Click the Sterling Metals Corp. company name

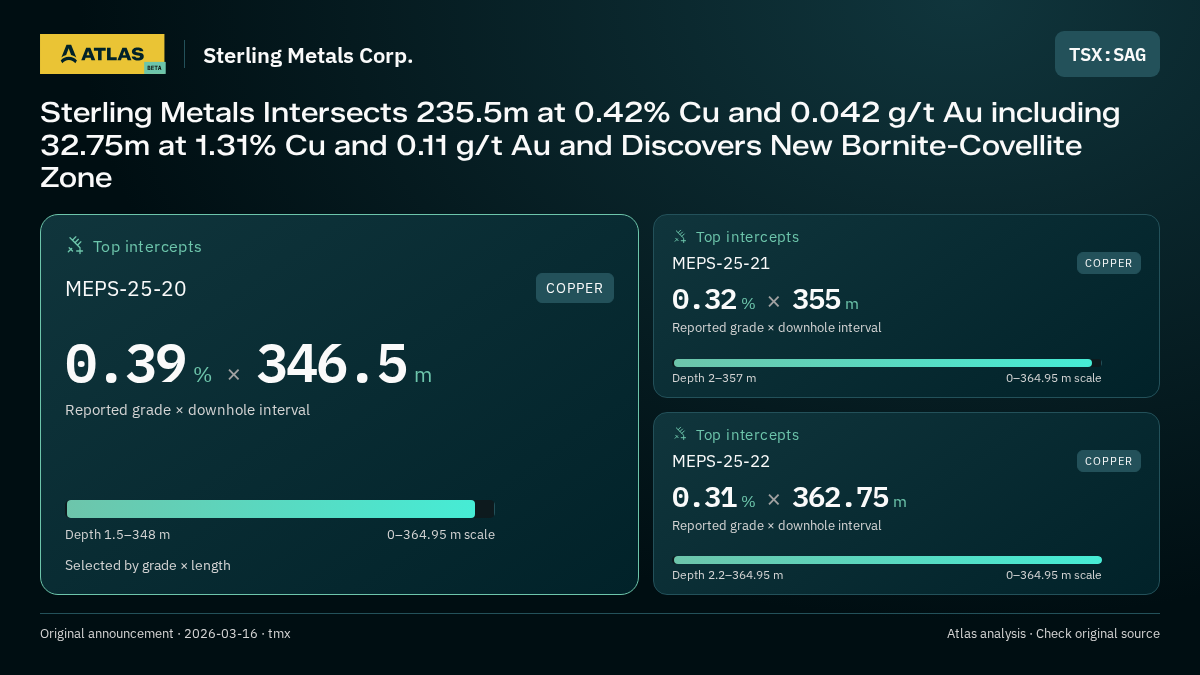tap(308, 56)
